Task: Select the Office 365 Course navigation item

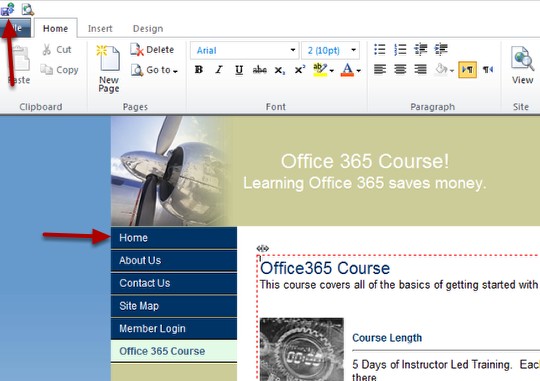Action: coord(174,351)
